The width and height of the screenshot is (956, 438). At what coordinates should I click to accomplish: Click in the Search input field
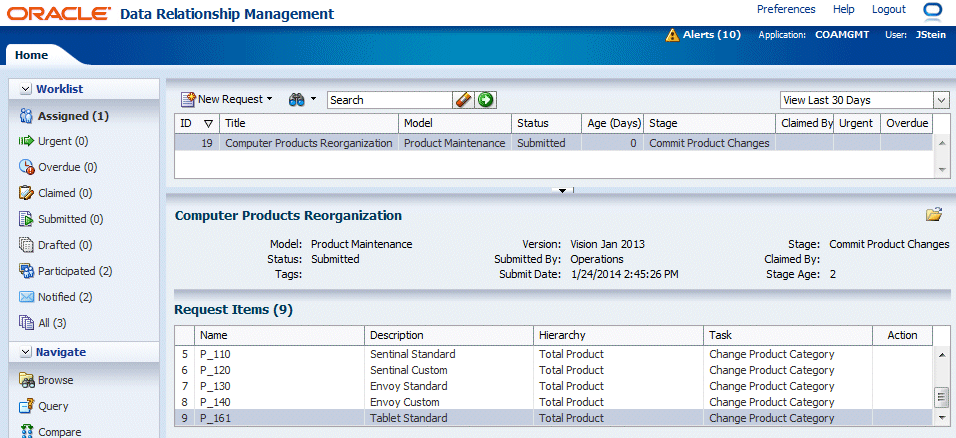click(x=390, y=100)
